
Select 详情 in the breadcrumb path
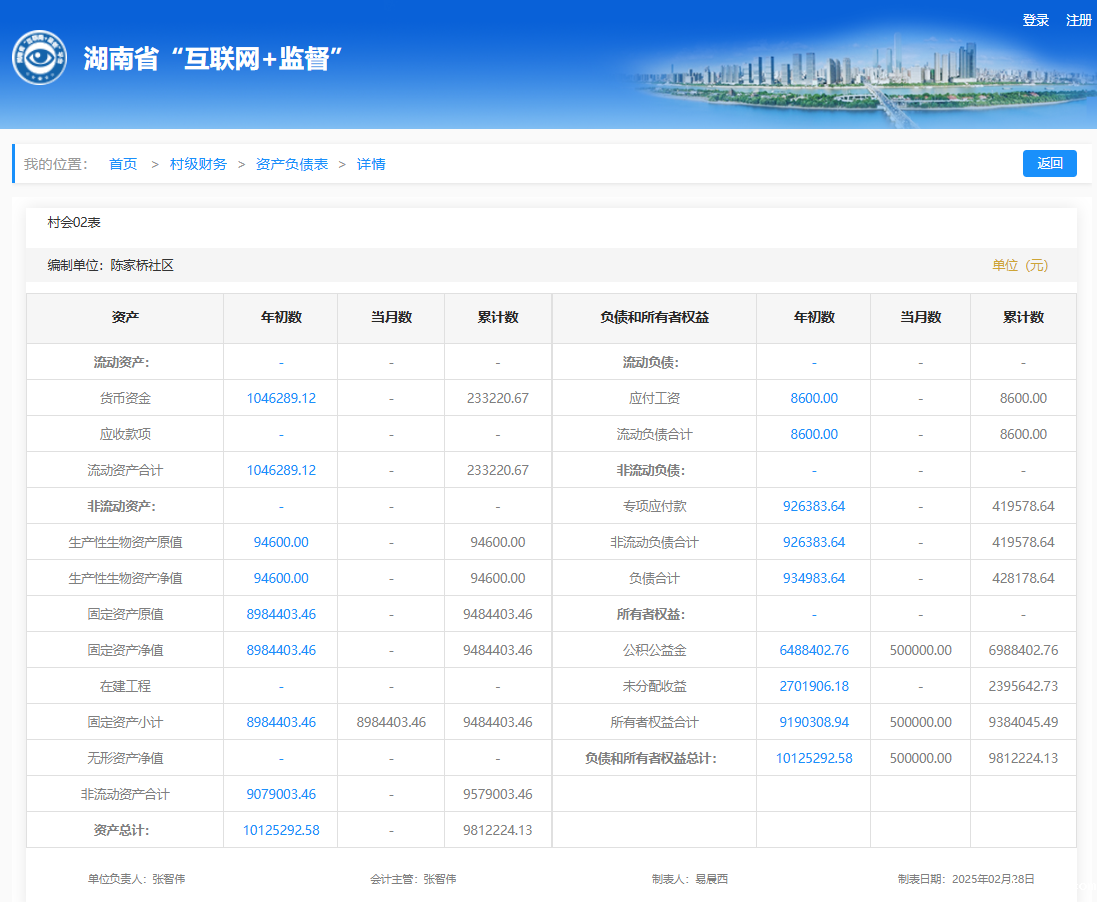click(x=371, y=164)
